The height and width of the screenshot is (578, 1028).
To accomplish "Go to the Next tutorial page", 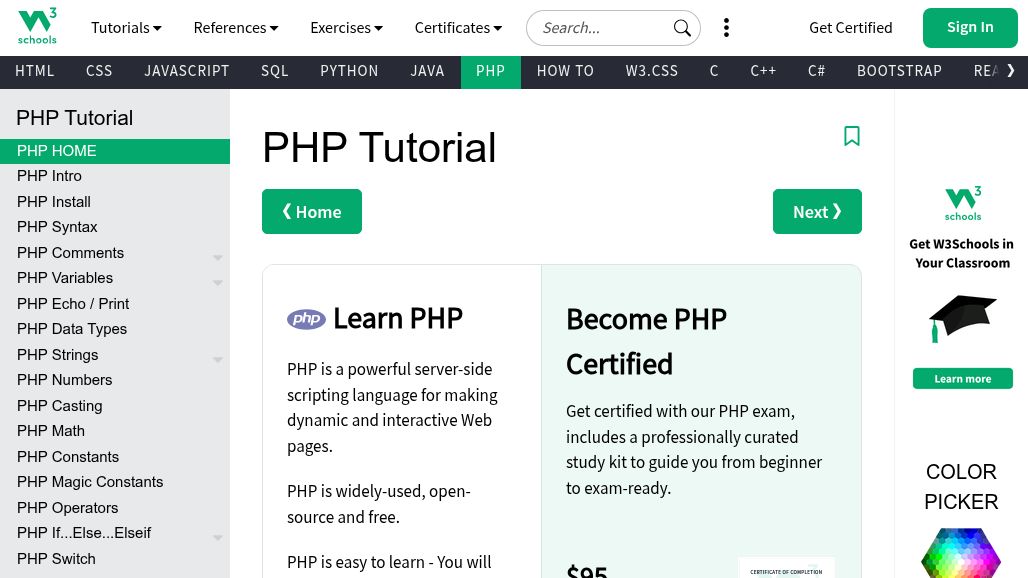I will point(817,212).
